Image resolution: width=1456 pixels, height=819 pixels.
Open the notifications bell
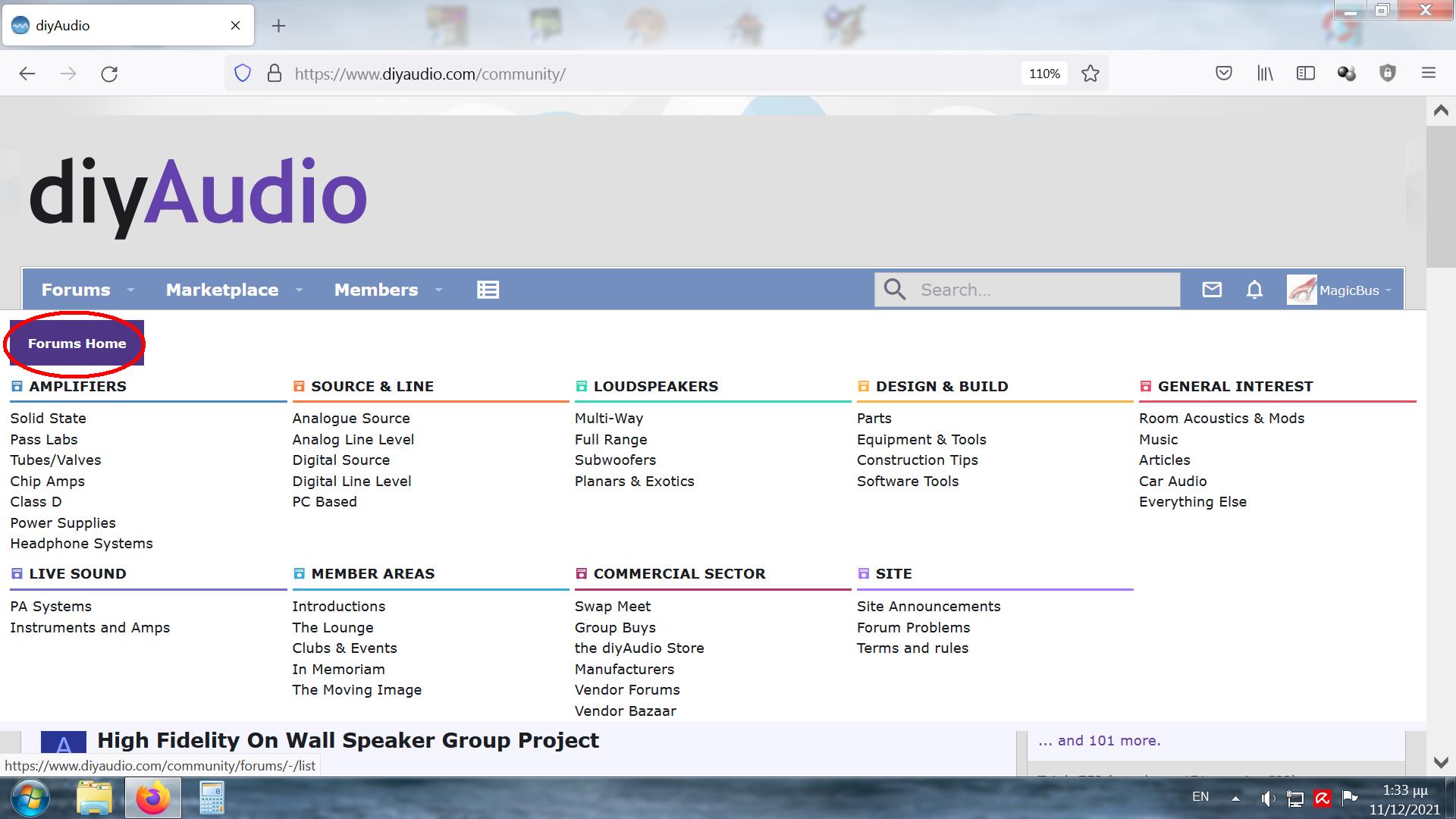coord(1254,290)
